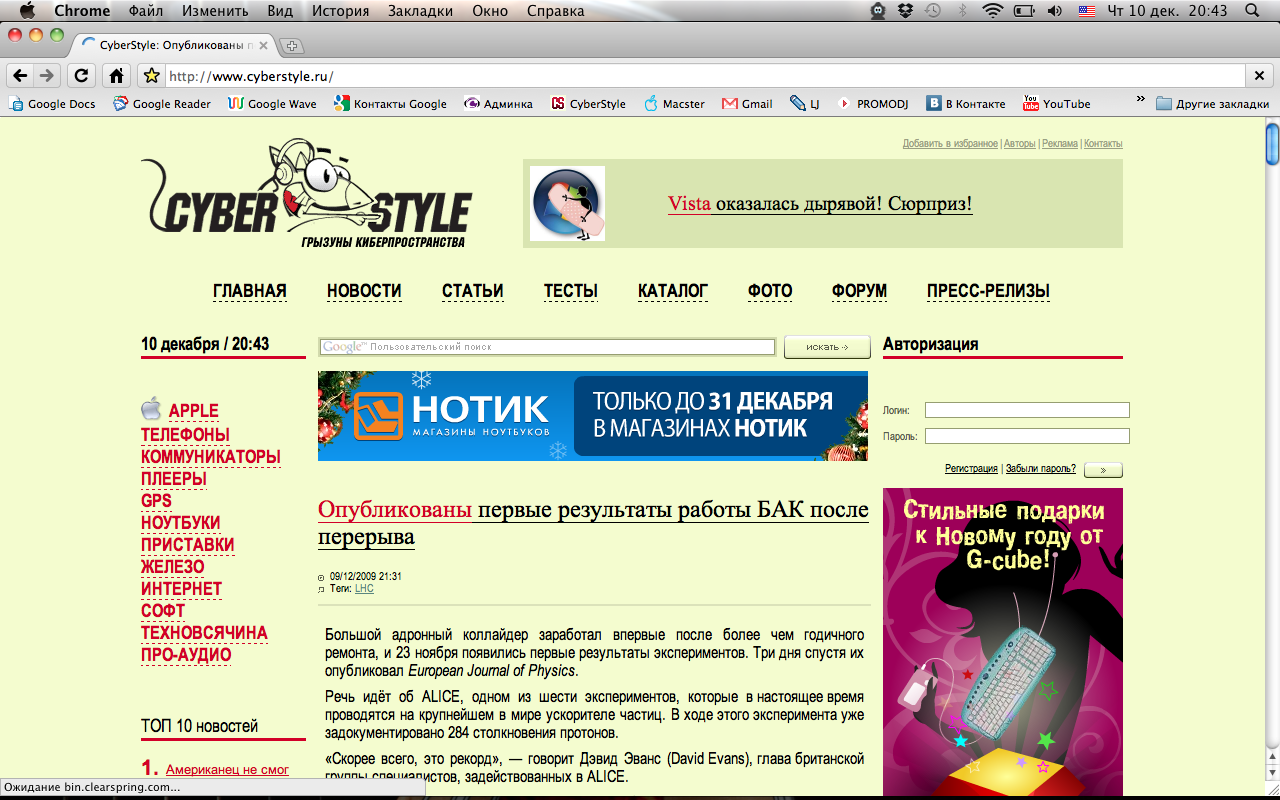Open the Файл menu
The image size is (1280, 800).
tap(146, 11)
